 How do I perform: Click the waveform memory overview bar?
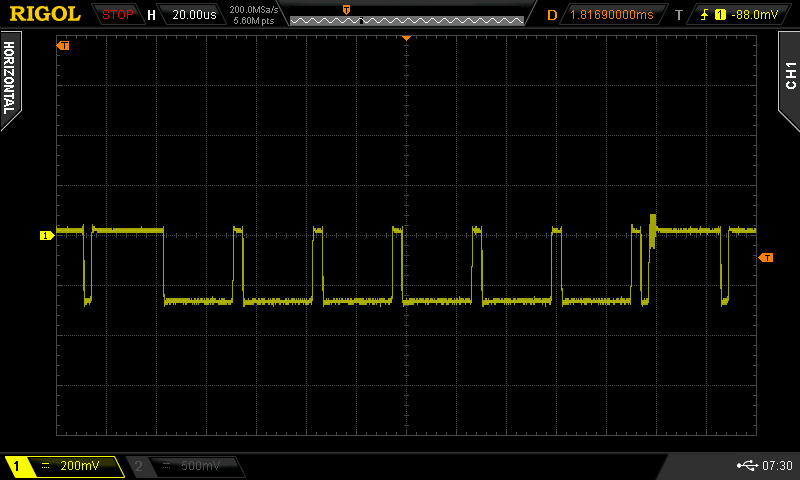coord(407,20)
